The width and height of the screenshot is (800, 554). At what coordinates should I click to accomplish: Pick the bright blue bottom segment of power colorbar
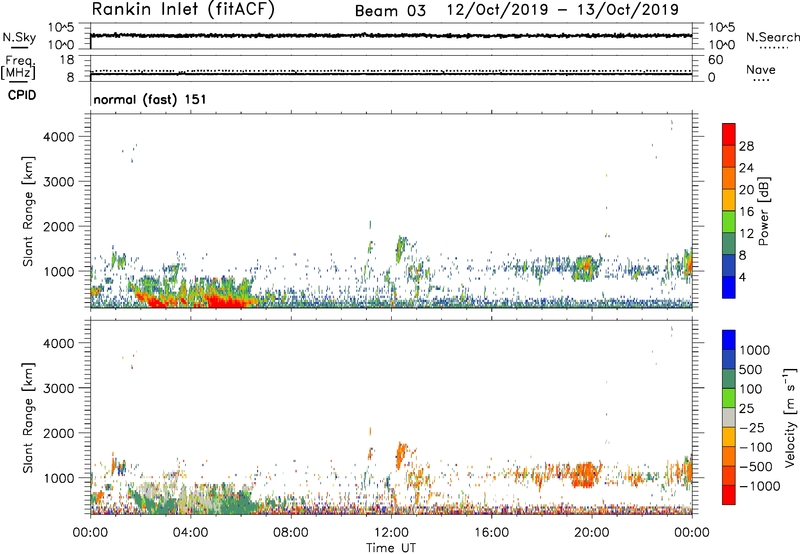(729, 287)
